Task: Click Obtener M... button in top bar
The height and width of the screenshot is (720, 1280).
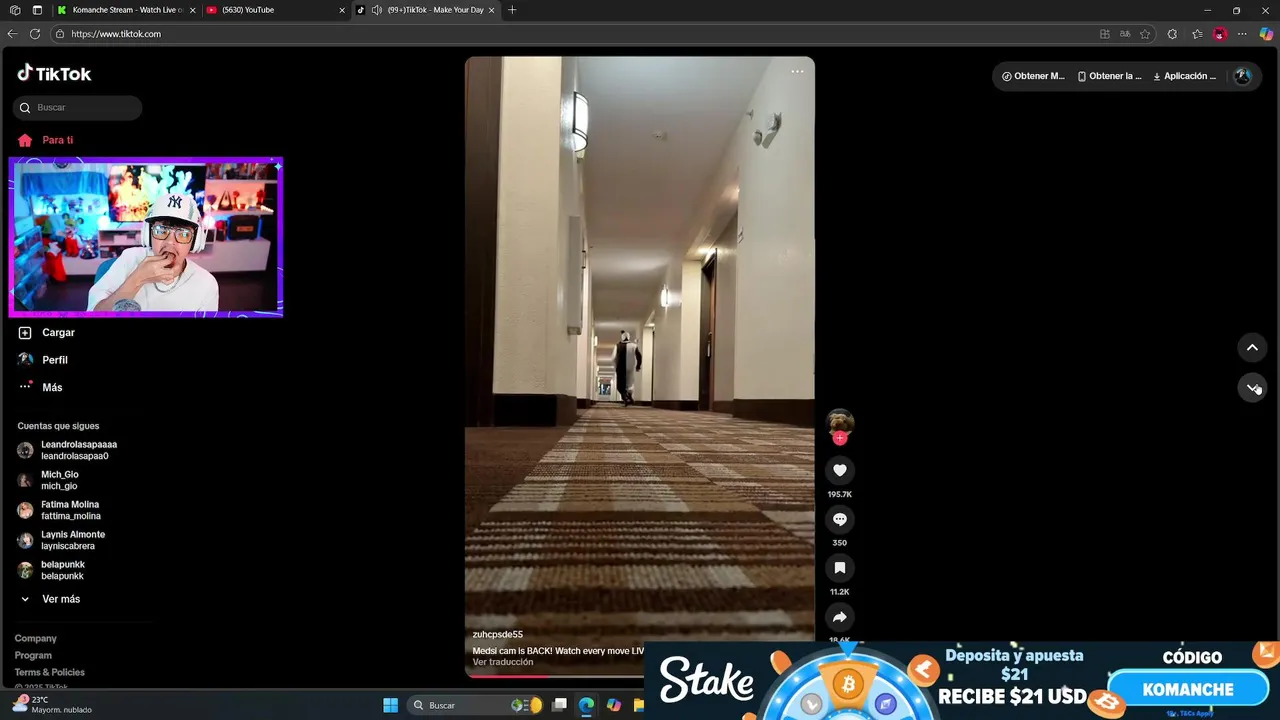Action: [x=1033, y=76]
